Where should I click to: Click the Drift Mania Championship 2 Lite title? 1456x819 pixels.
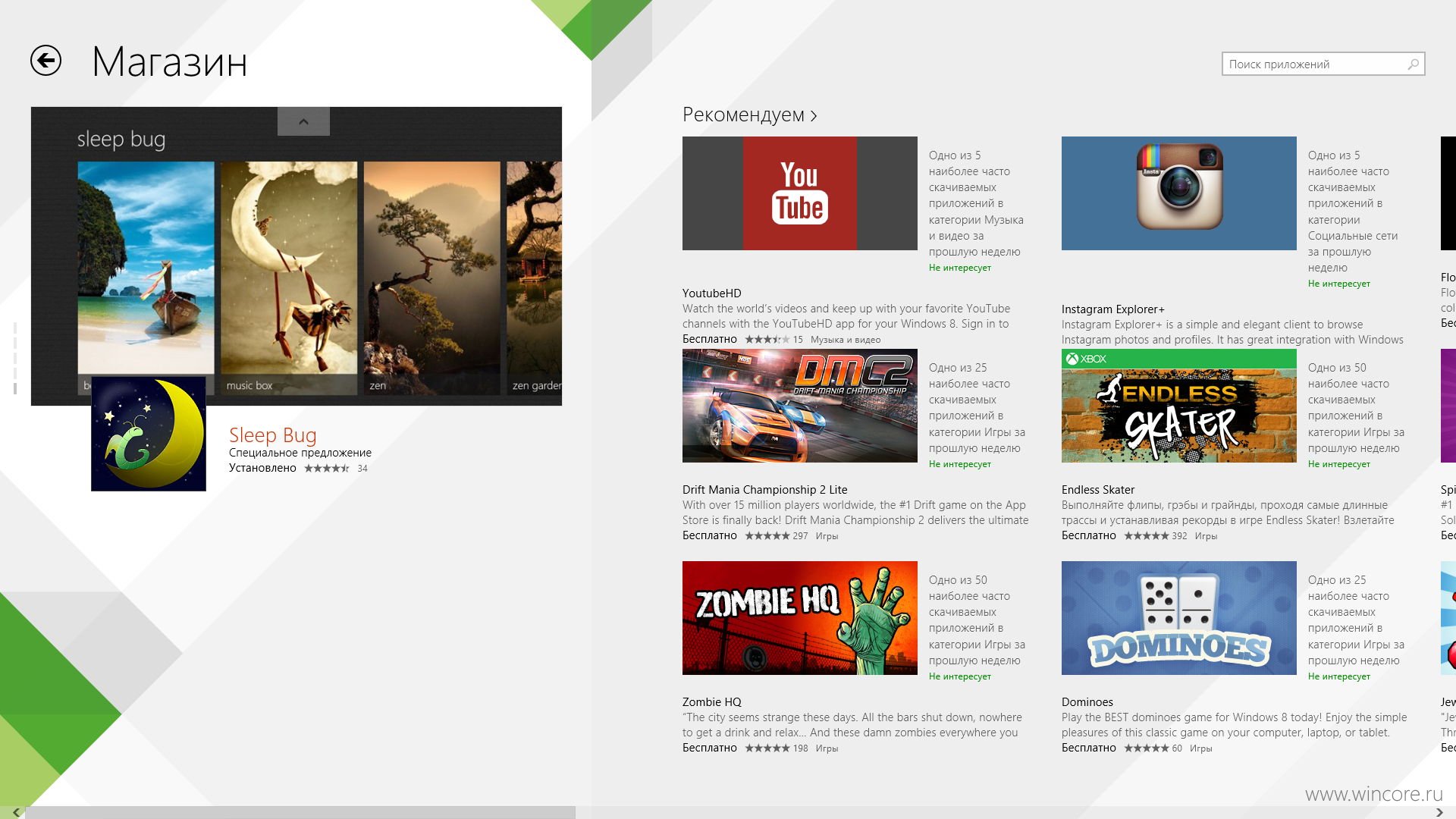point(765,490)
